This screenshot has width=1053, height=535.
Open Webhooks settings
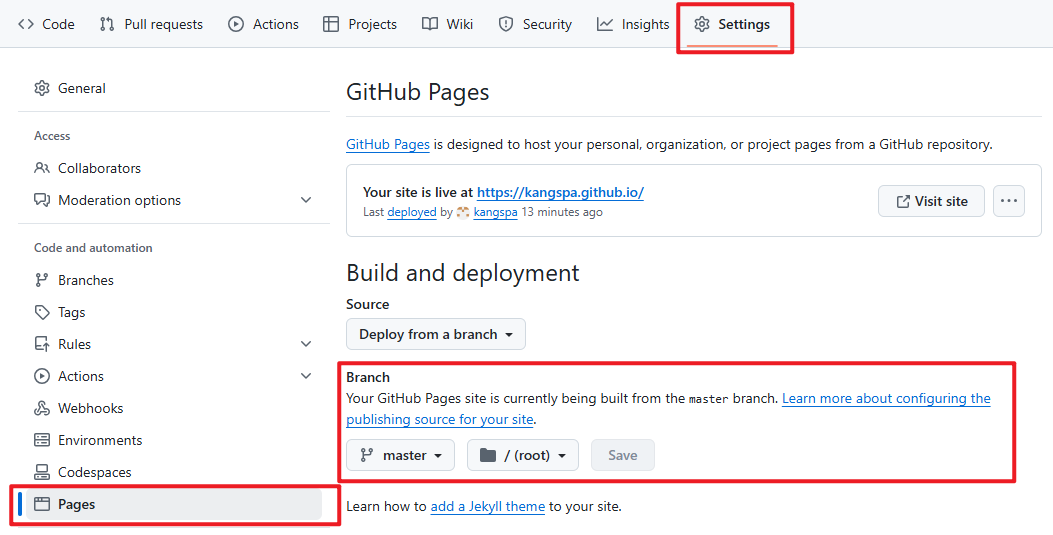pos(173,408)
